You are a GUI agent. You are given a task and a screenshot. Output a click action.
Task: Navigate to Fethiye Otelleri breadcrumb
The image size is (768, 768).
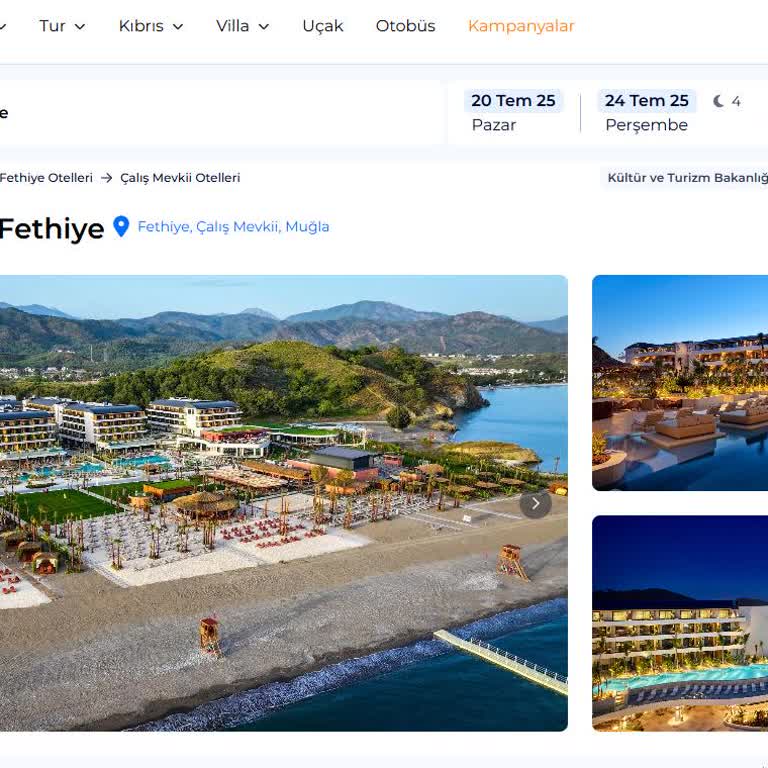coord(46,178)
